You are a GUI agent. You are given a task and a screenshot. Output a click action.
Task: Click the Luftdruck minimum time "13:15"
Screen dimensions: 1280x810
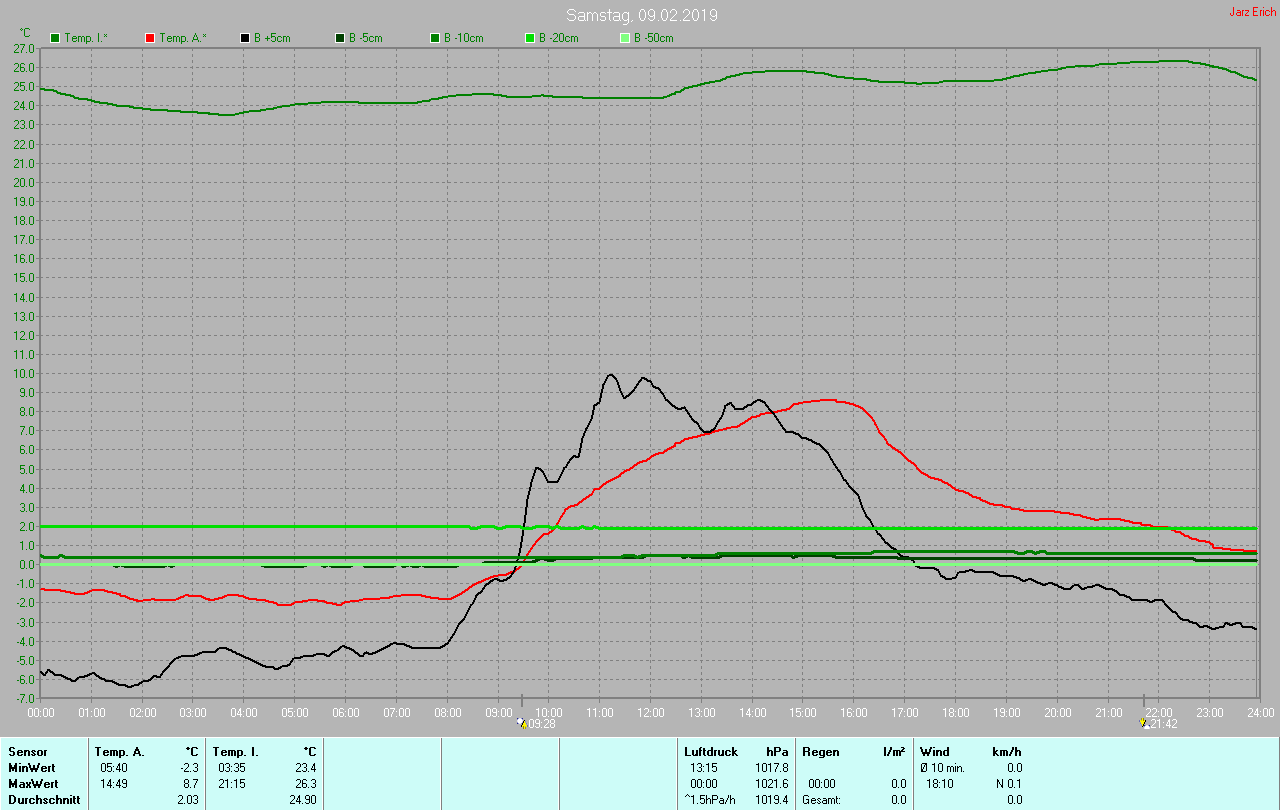(703, 768)
